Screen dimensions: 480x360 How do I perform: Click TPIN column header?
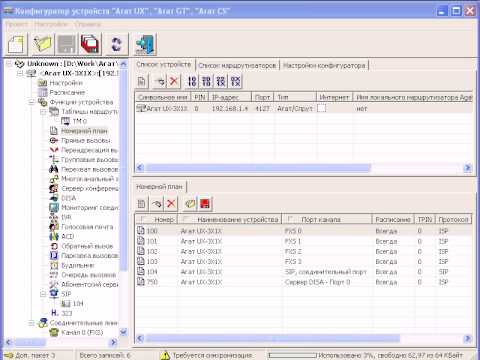pos(425,219)
